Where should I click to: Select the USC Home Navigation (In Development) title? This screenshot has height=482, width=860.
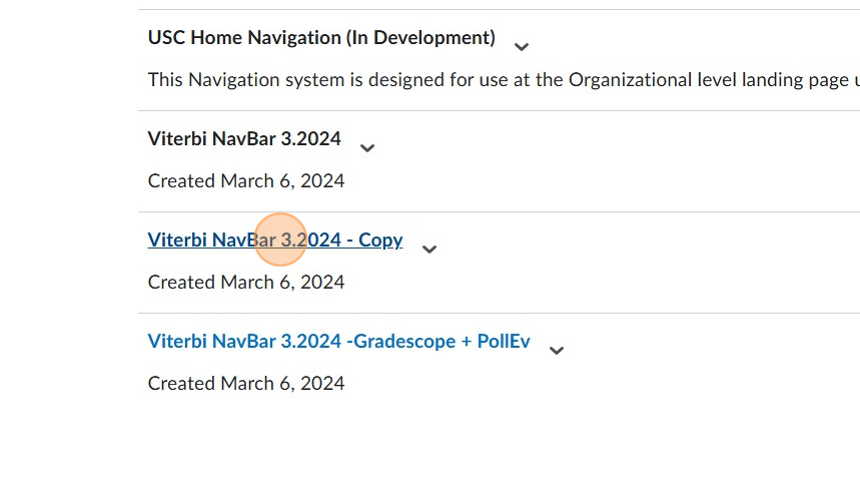pos(321,38)
